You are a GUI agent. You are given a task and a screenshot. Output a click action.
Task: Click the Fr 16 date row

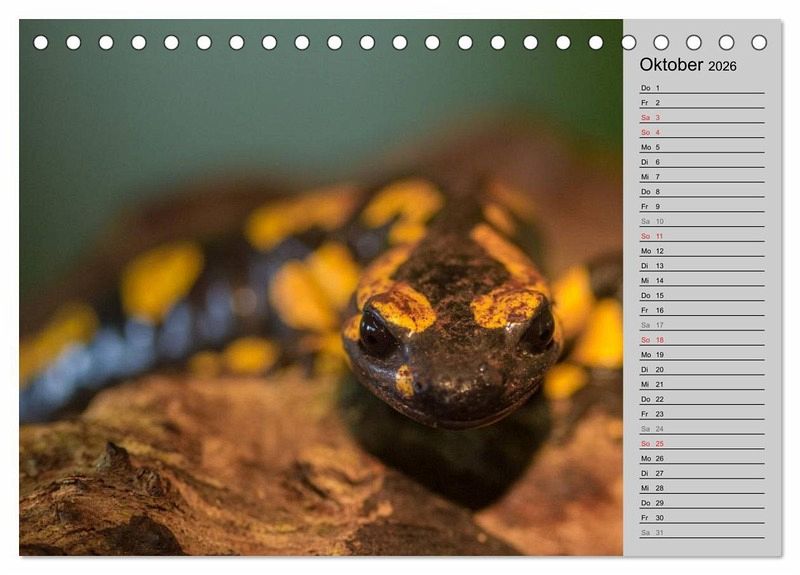point(701,310)
